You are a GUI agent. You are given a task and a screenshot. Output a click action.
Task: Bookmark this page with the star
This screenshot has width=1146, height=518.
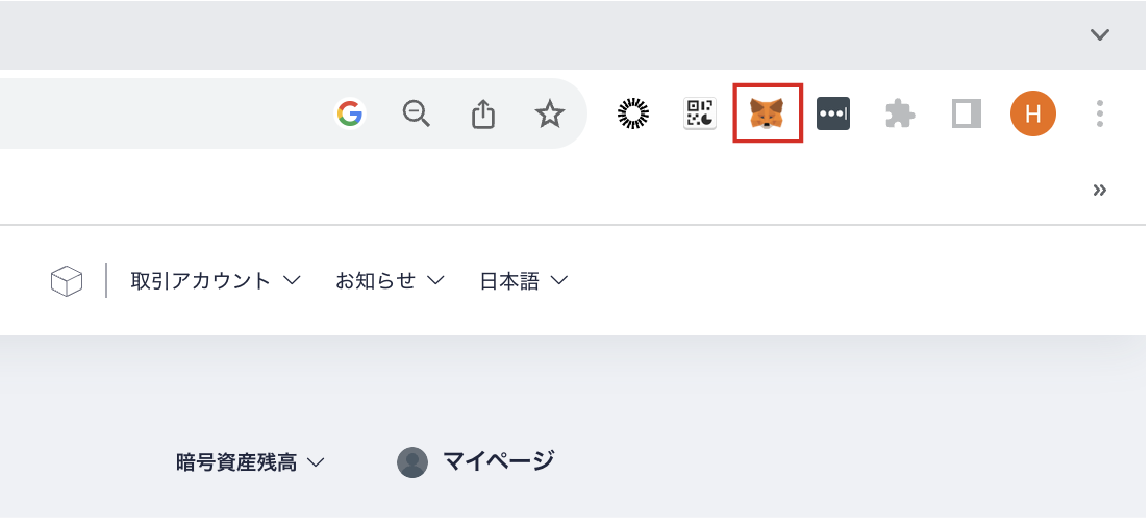550,114
